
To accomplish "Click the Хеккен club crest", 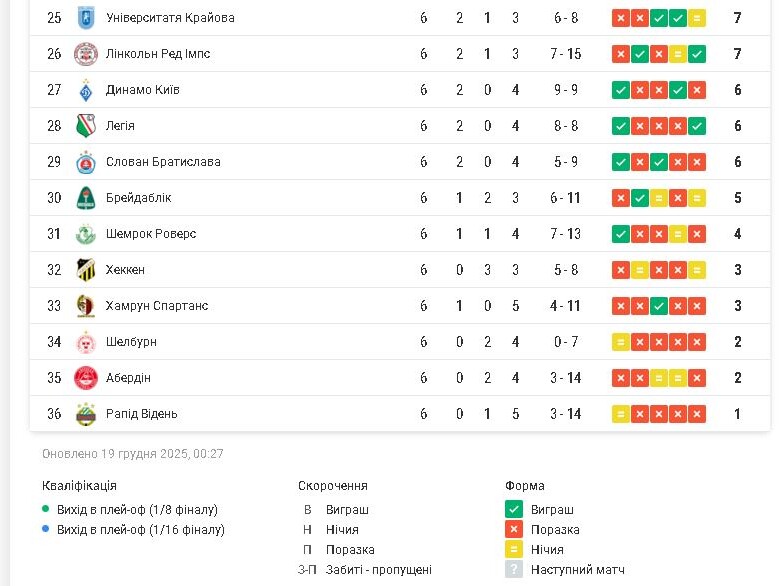I will click(x=85, y=270).
